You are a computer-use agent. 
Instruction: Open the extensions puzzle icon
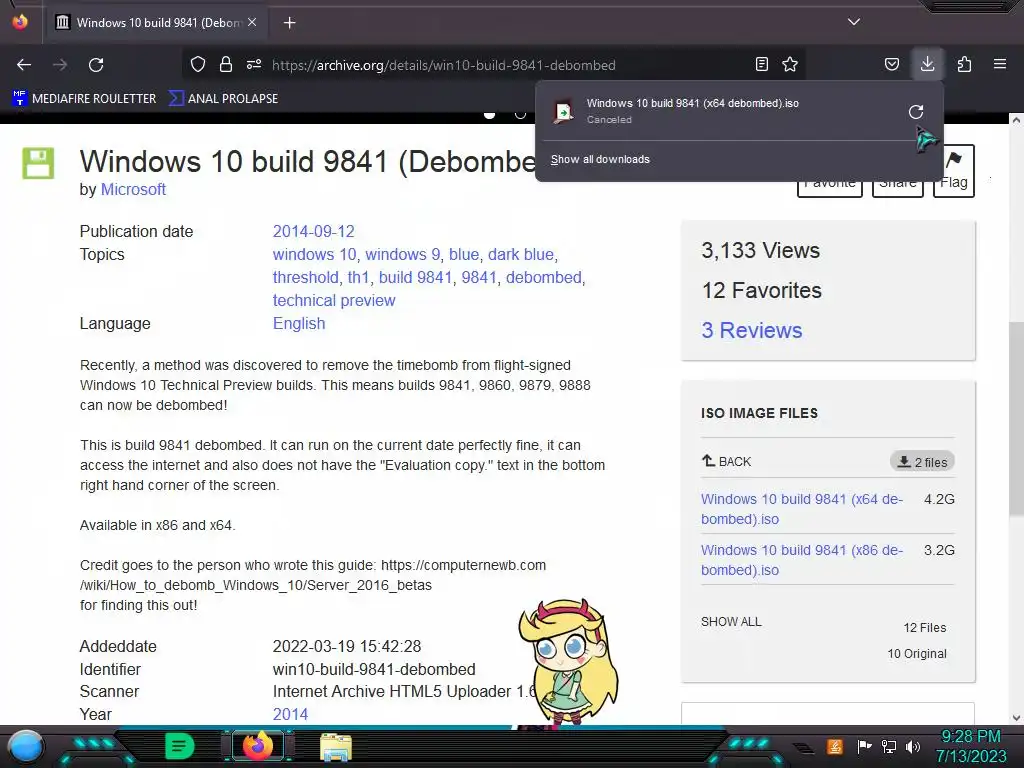click(964, 65)
